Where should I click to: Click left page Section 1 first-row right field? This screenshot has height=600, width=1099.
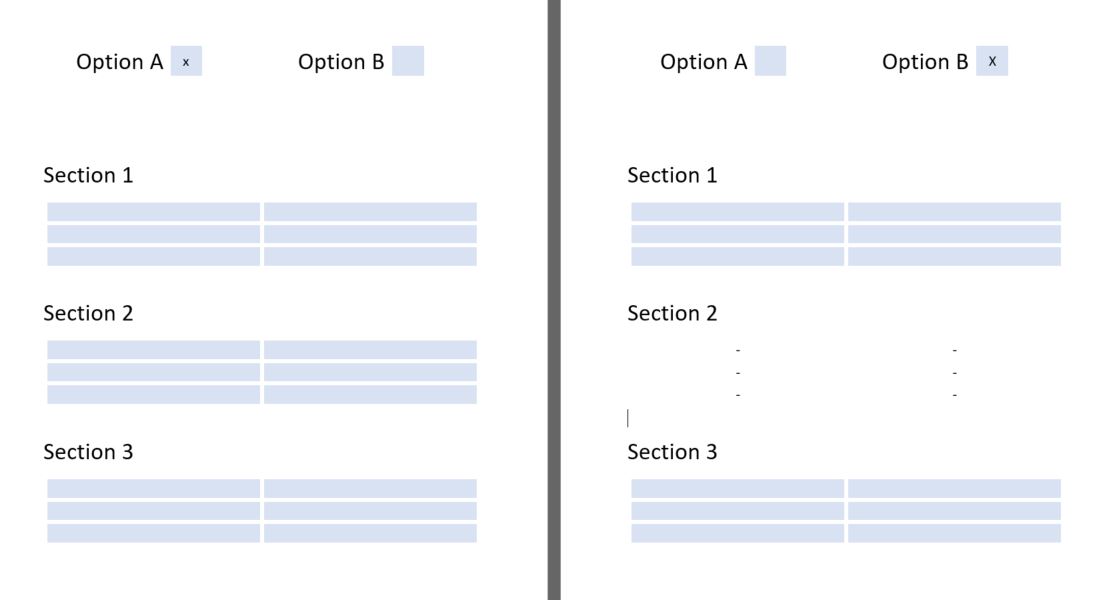pos(370,211)
